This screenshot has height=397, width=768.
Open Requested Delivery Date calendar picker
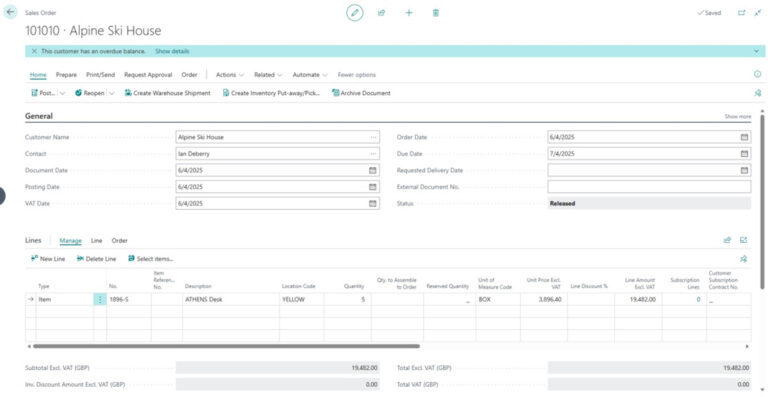(744, 170)
